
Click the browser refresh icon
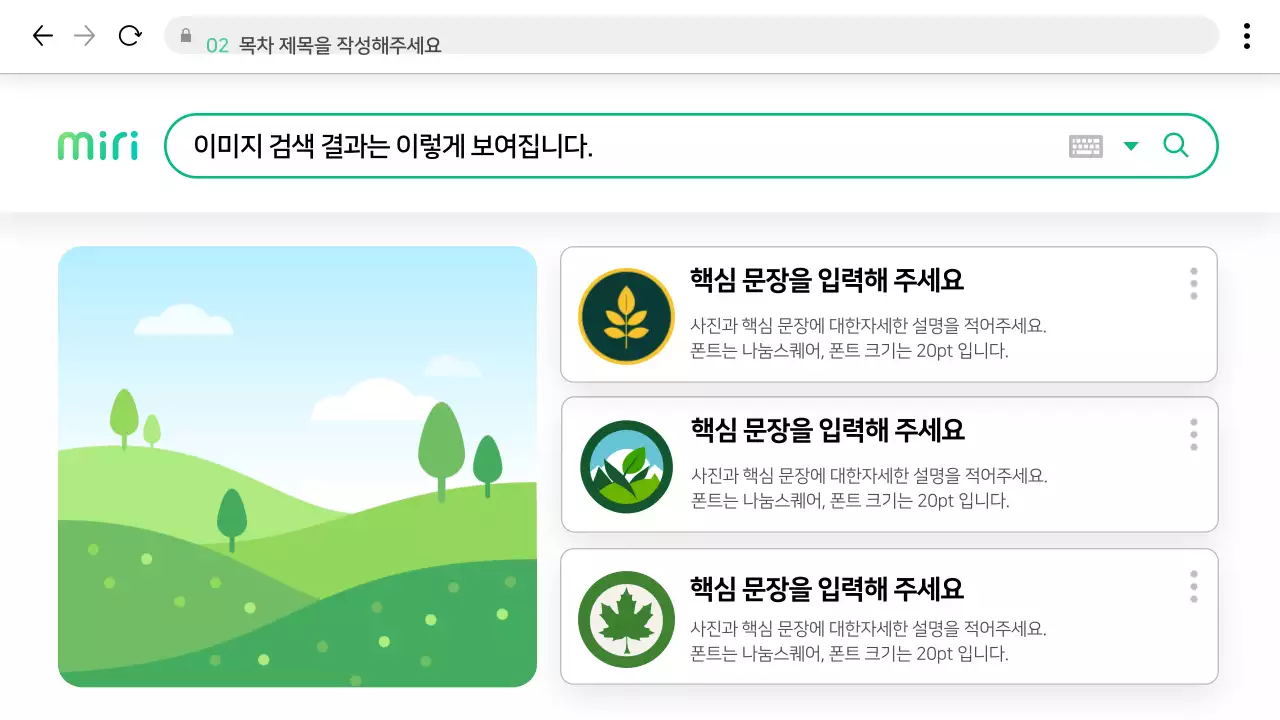(130, 35)
